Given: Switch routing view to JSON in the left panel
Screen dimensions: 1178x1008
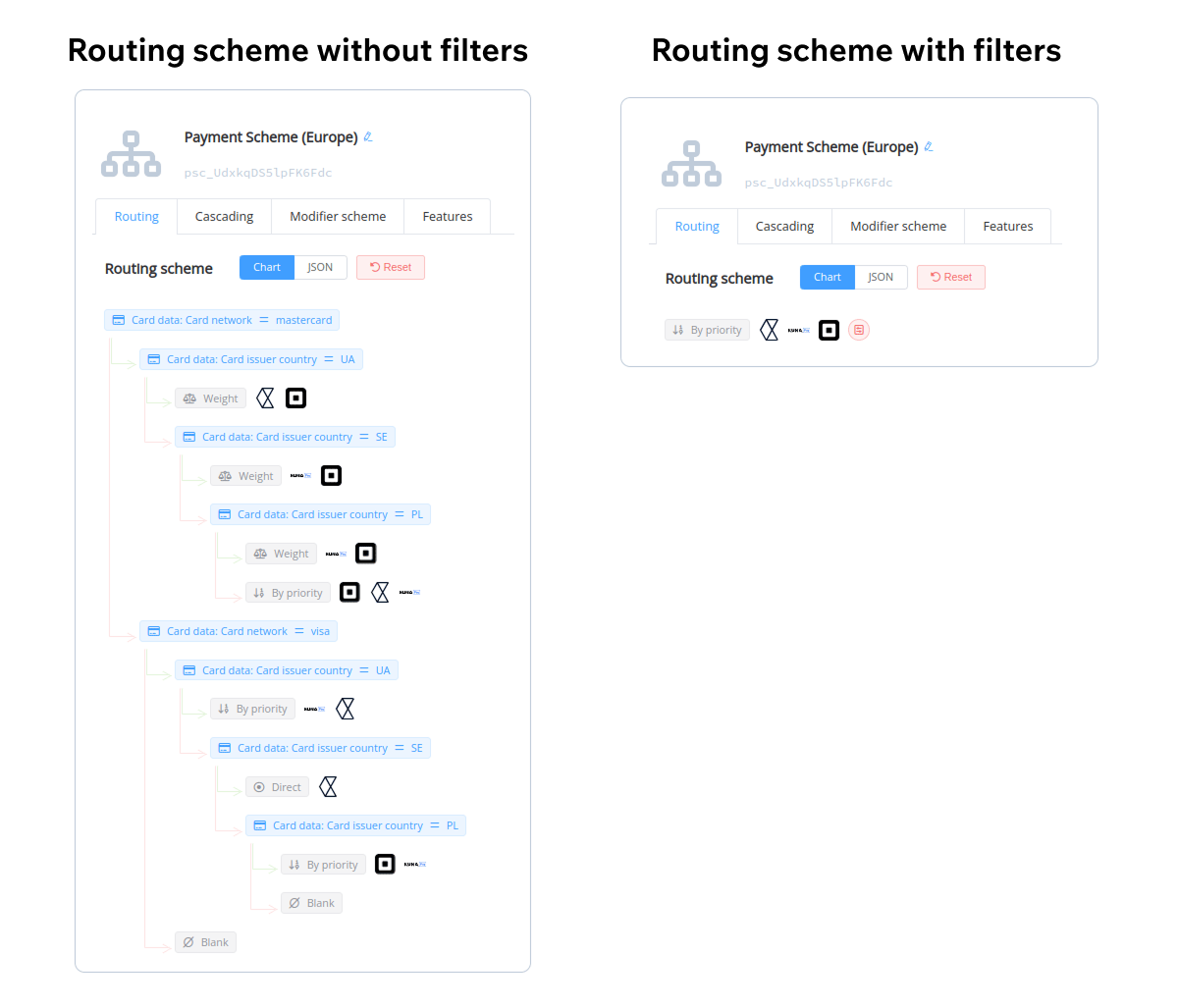Looking at the screenshot, I should (x=321, y=267).
